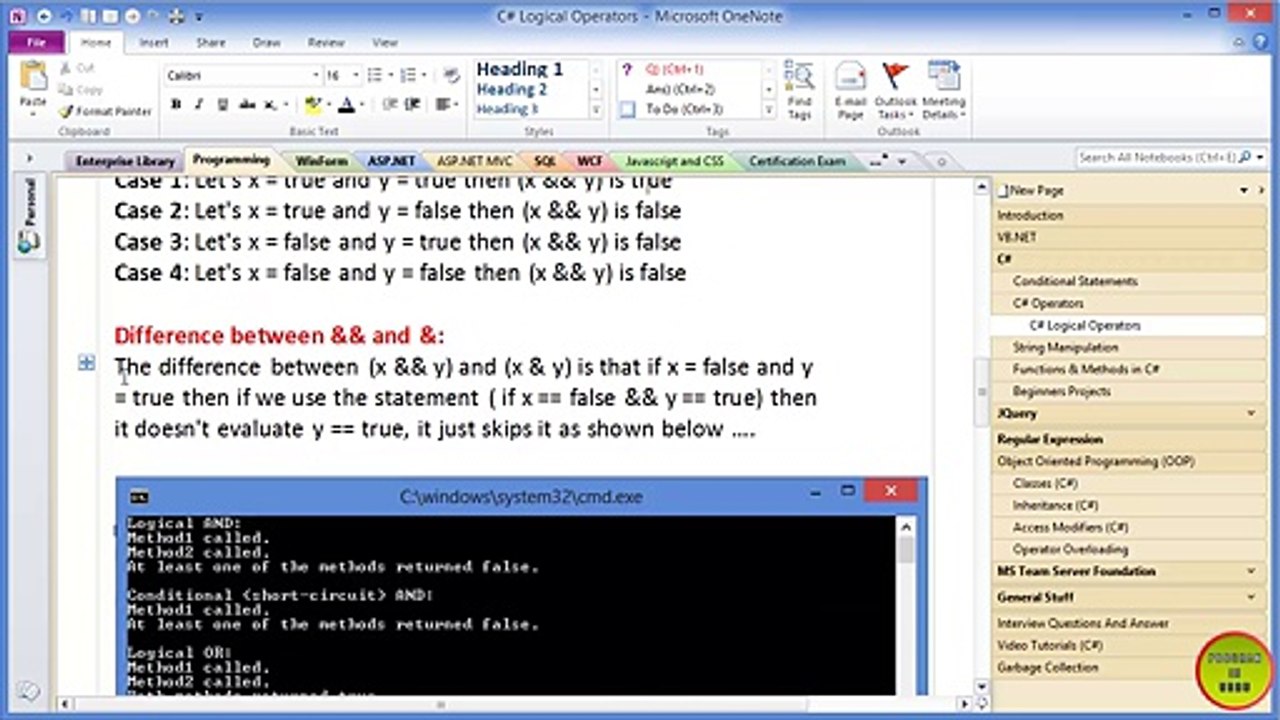Apply the text highlight color
1280x720 pixels.
[313, 104]
